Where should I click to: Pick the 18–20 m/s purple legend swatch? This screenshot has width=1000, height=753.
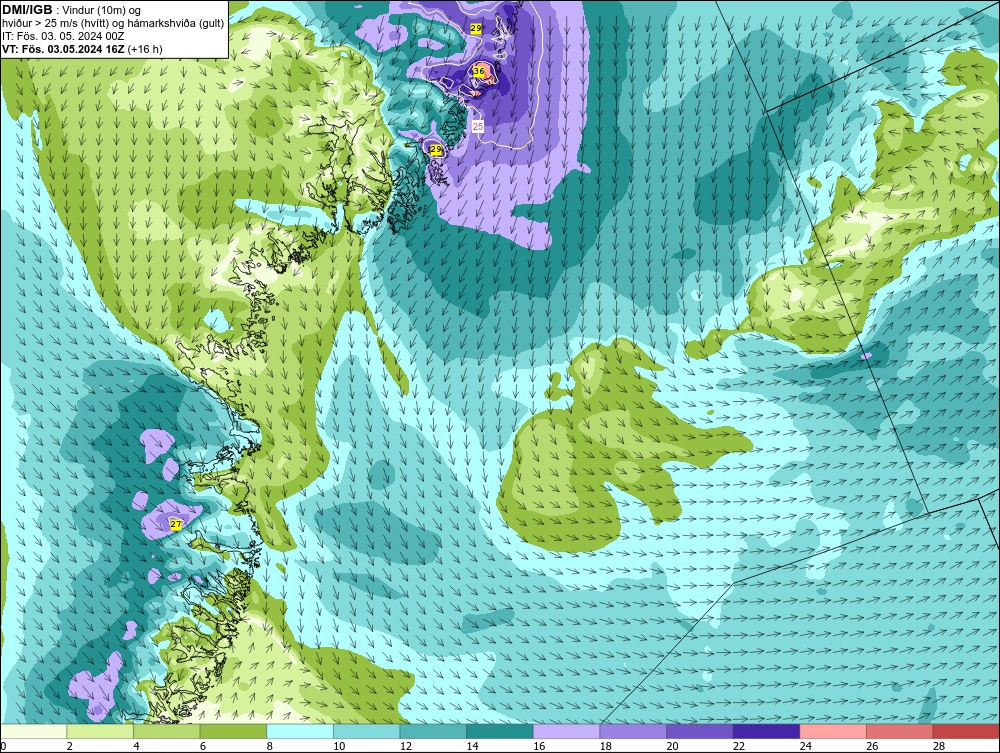pyautogui.click(x=633, y=731)
